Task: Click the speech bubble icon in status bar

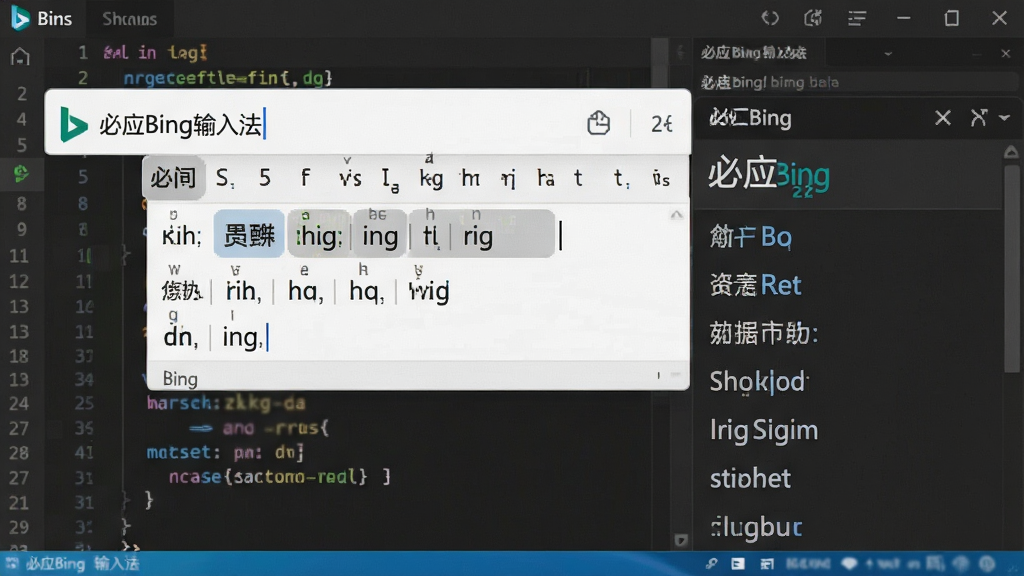Action: [x=849, y=564]
